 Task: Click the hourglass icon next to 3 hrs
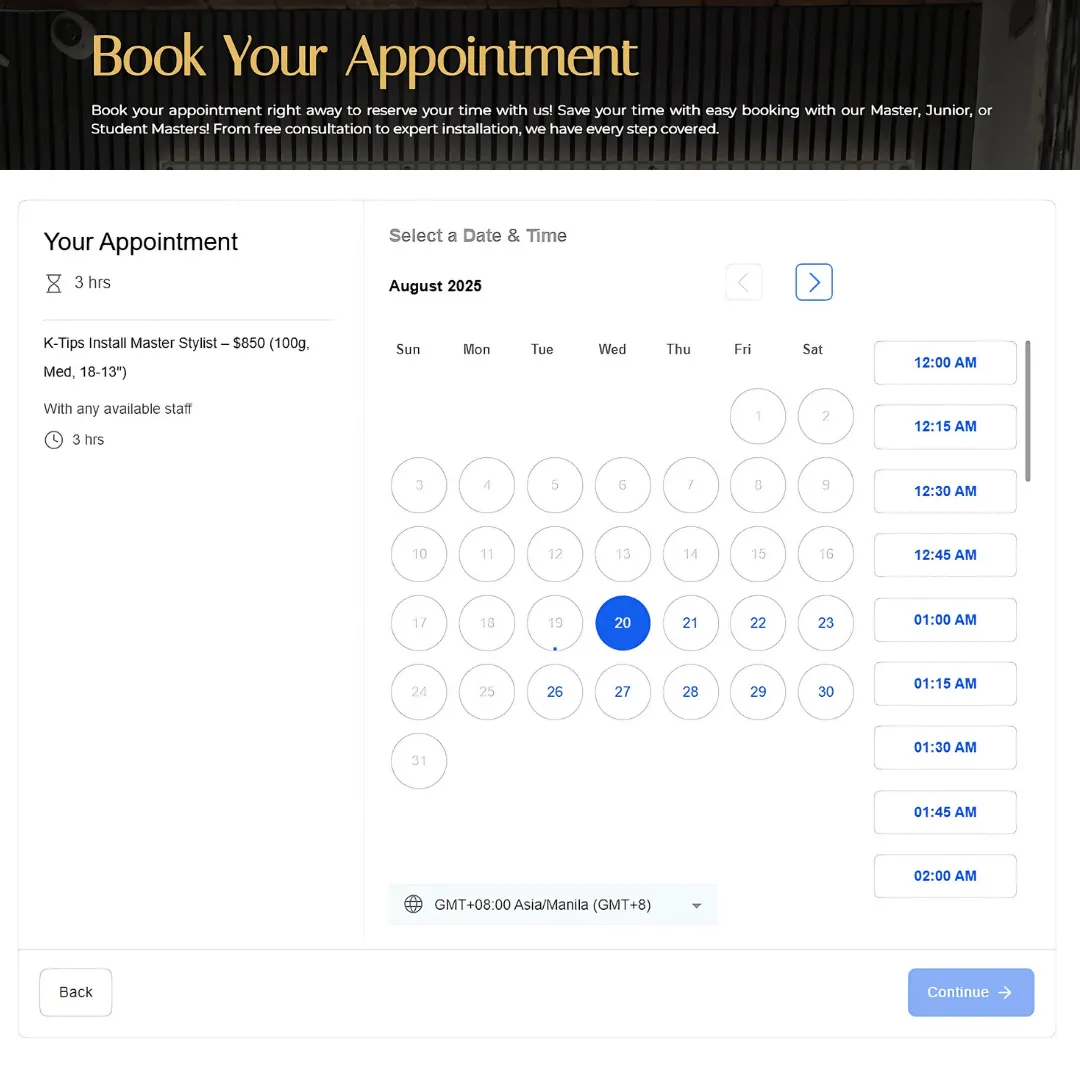coord(54,283)
